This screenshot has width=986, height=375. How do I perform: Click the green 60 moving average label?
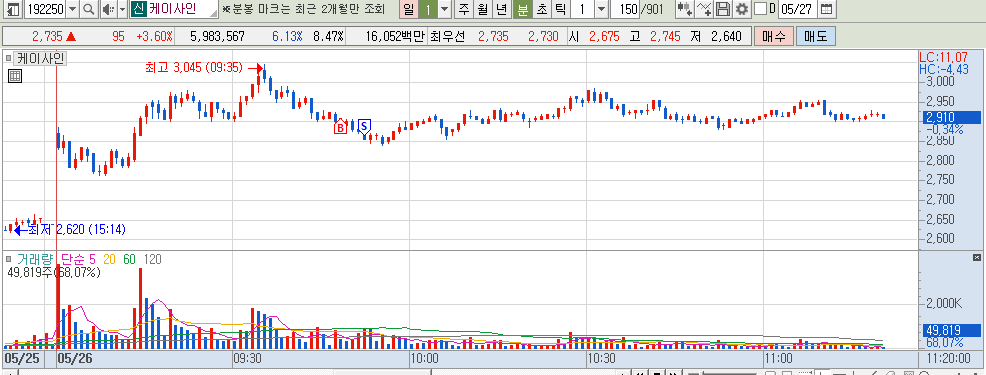(x=130, y=259)
